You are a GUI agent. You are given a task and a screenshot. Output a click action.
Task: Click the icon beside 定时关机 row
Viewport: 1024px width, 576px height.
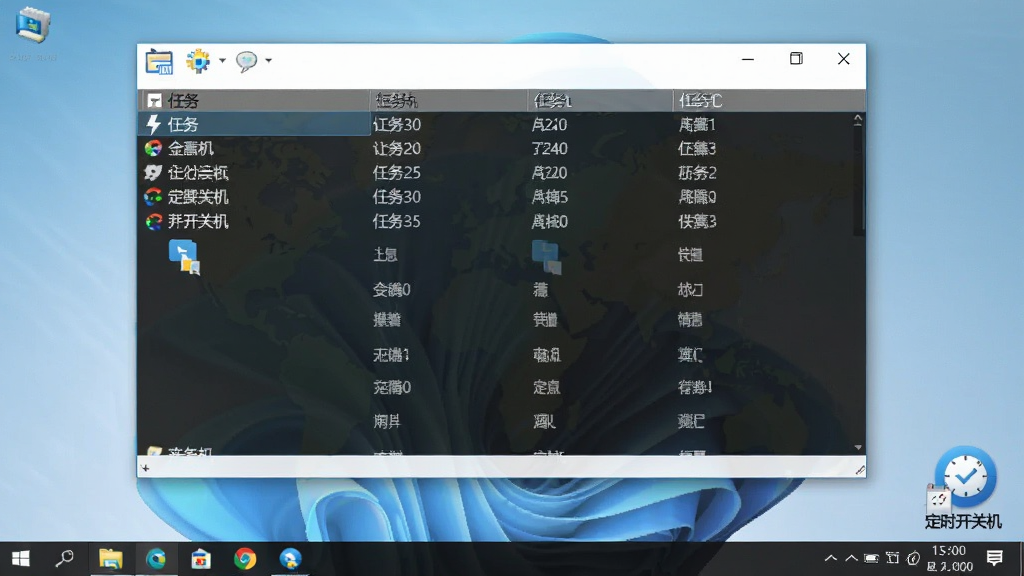pyautogui.click(x=153, y=197)
